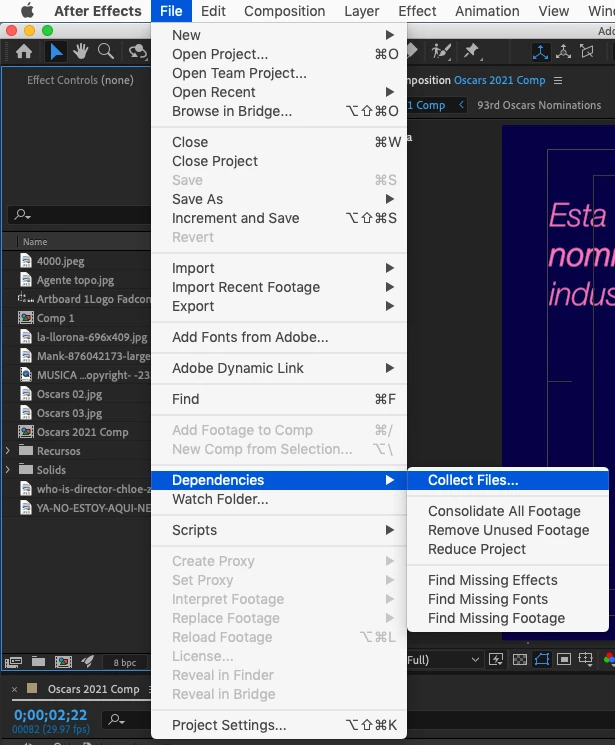The width and height of the screenshot is (615, 745).
Task: Select the Hand tool
Action: pyautogui.click(x=81, y=51)
